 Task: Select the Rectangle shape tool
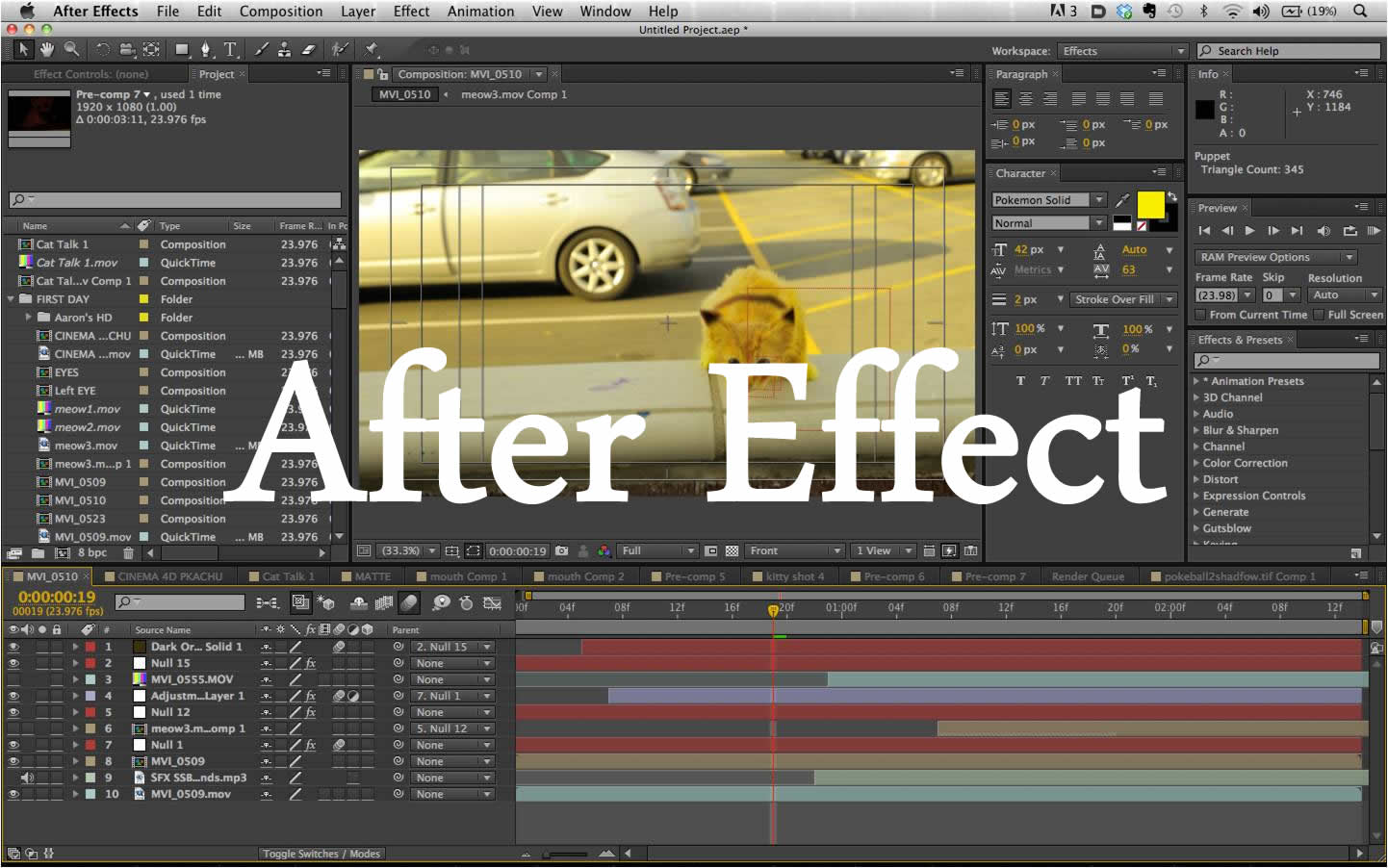coord(182,49)
